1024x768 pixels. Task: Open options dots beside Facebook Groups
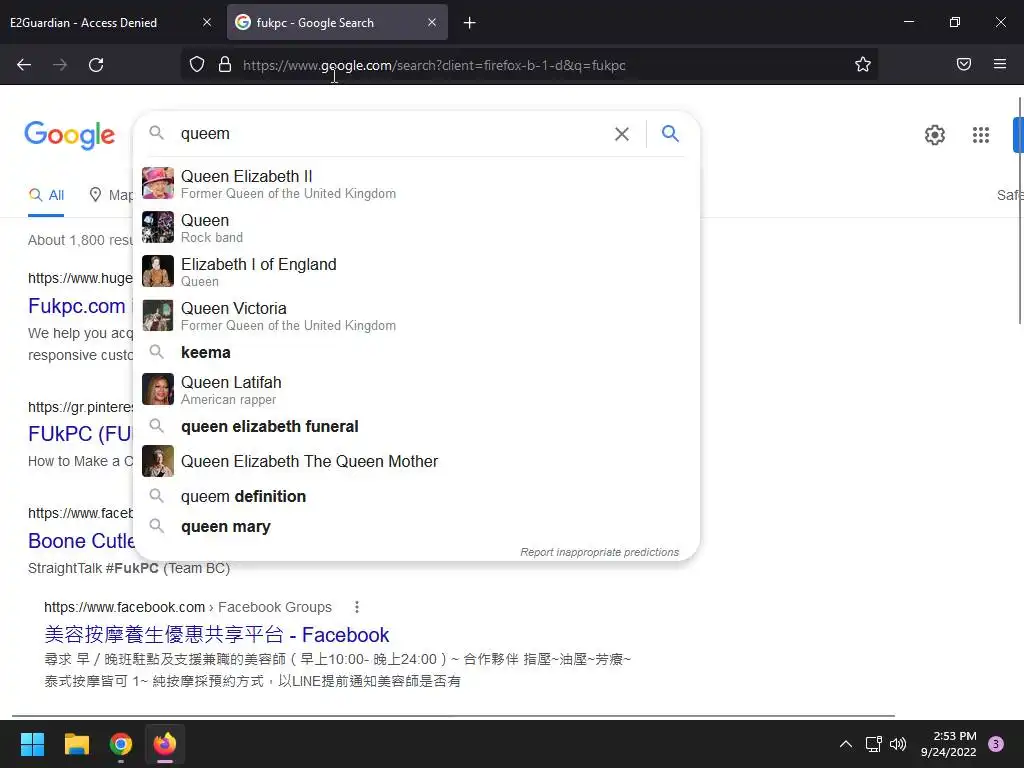pyautogui.click(x=357, y=607)
